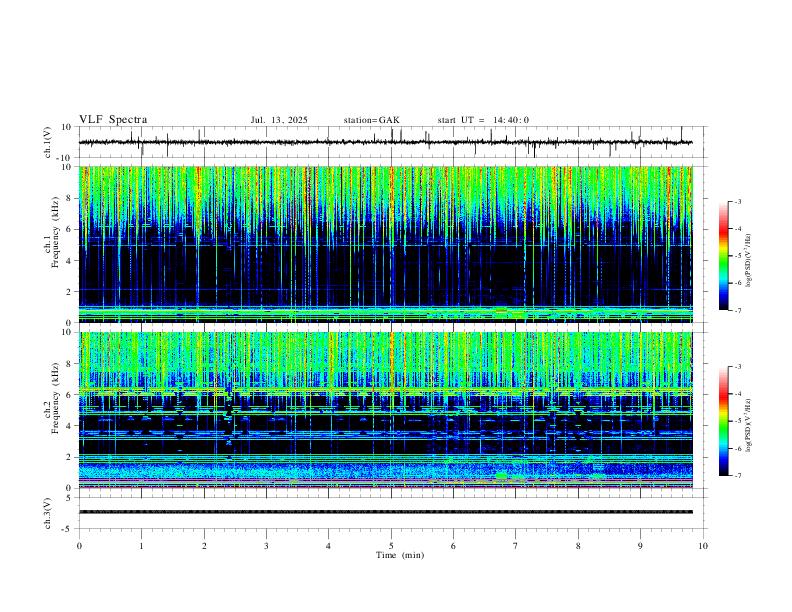Click the 'ch.1(V)' waveform axis label

[x=48, y=142]
